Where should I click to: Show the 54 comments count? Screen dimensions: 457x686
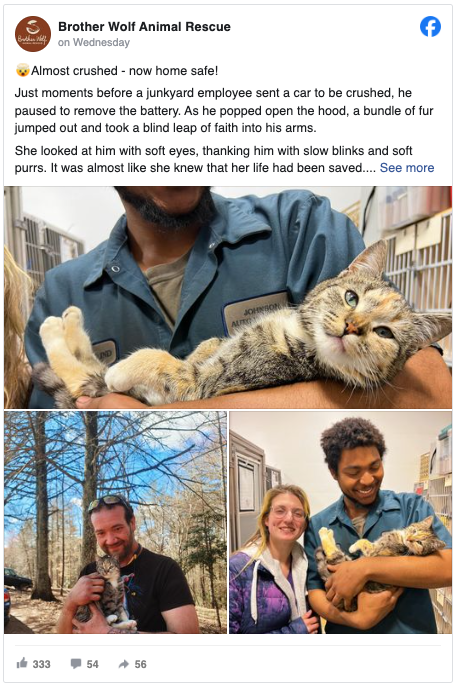pyautogui.click(x=92, y=664)
